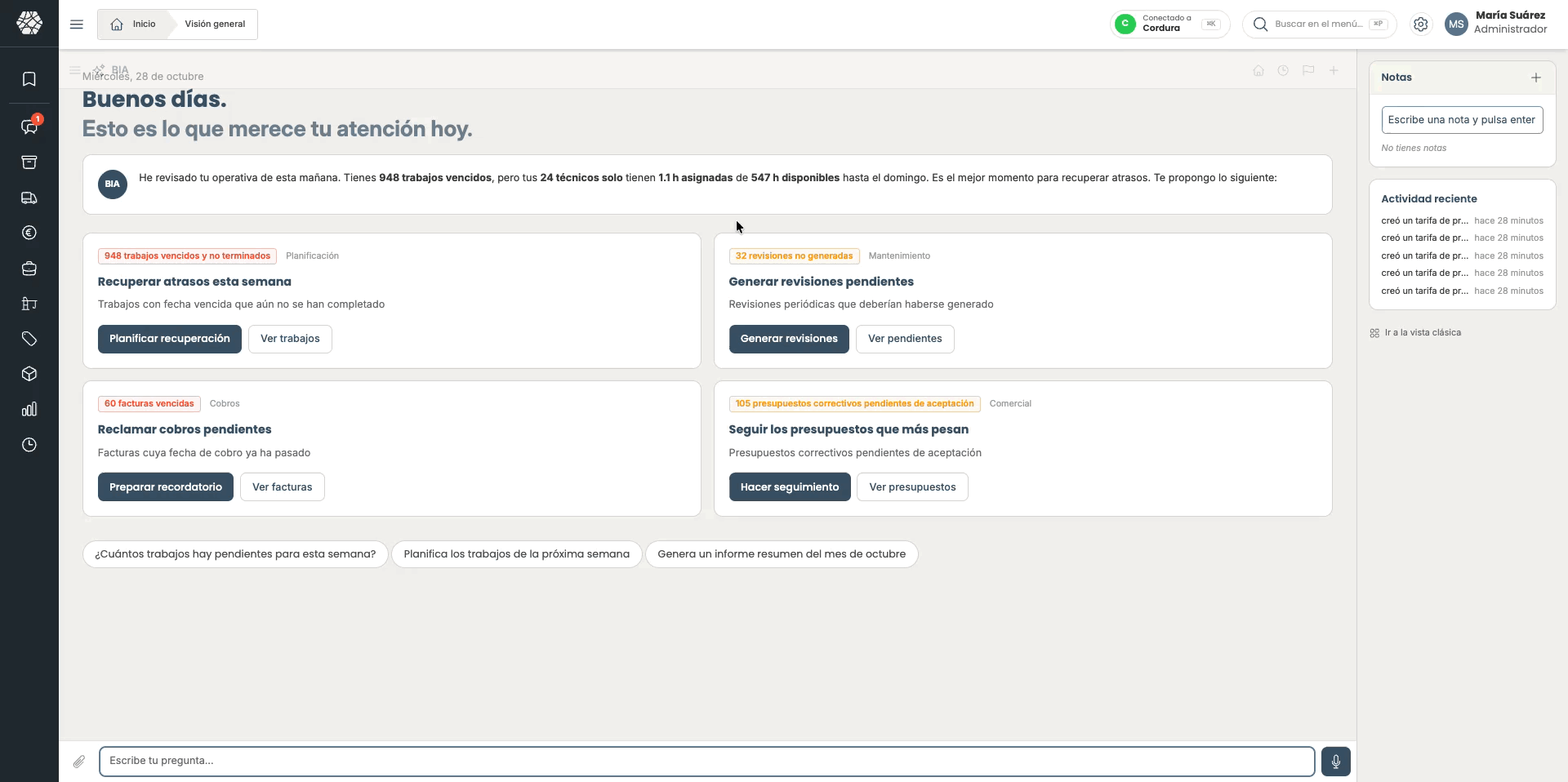Open the price tag sidebar icon
This screenshot has height=782, width=1568.
(29, 339)
